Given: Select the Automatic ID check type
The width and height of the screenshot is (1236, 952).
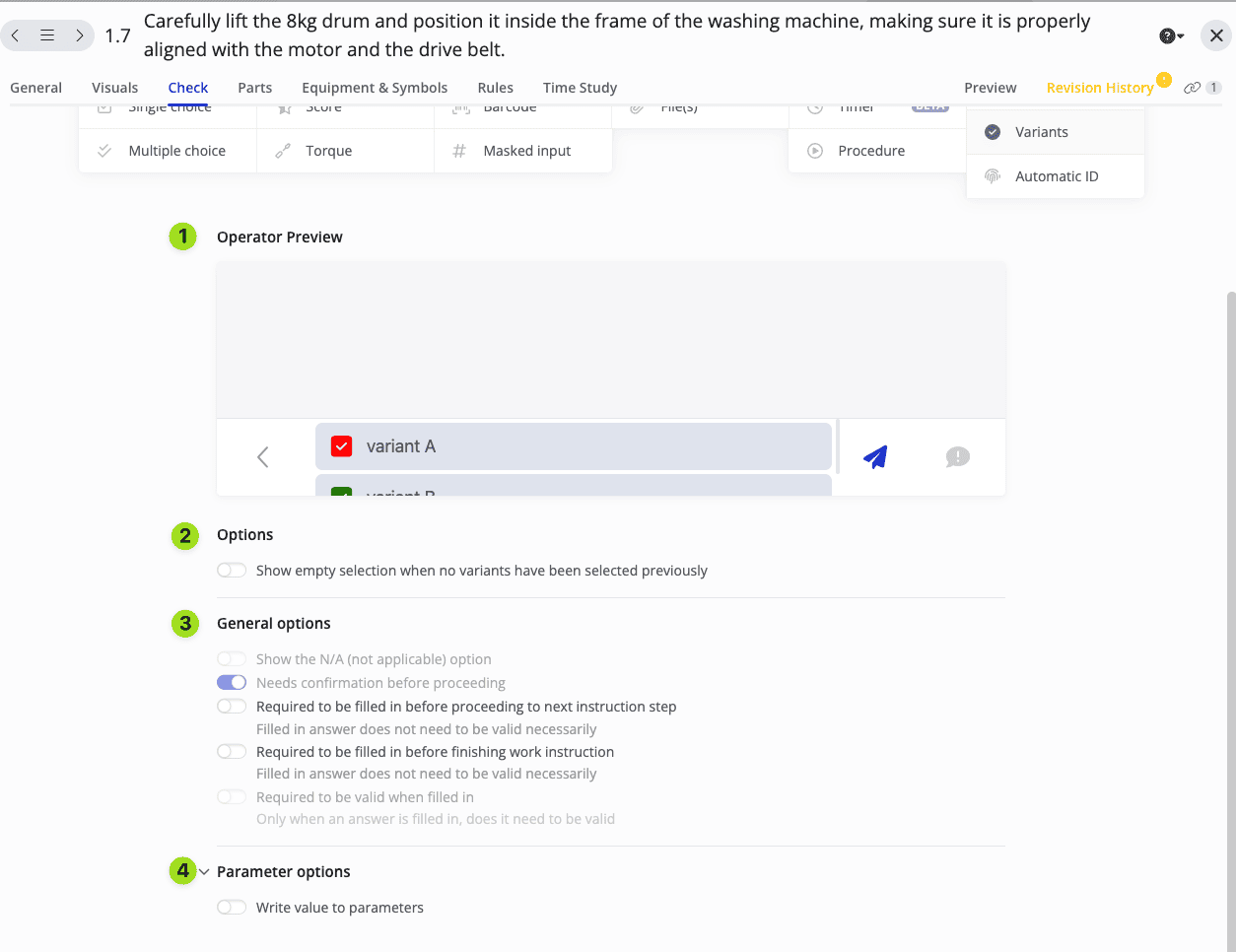Looking at the screenshot, I should (1056, 176).
